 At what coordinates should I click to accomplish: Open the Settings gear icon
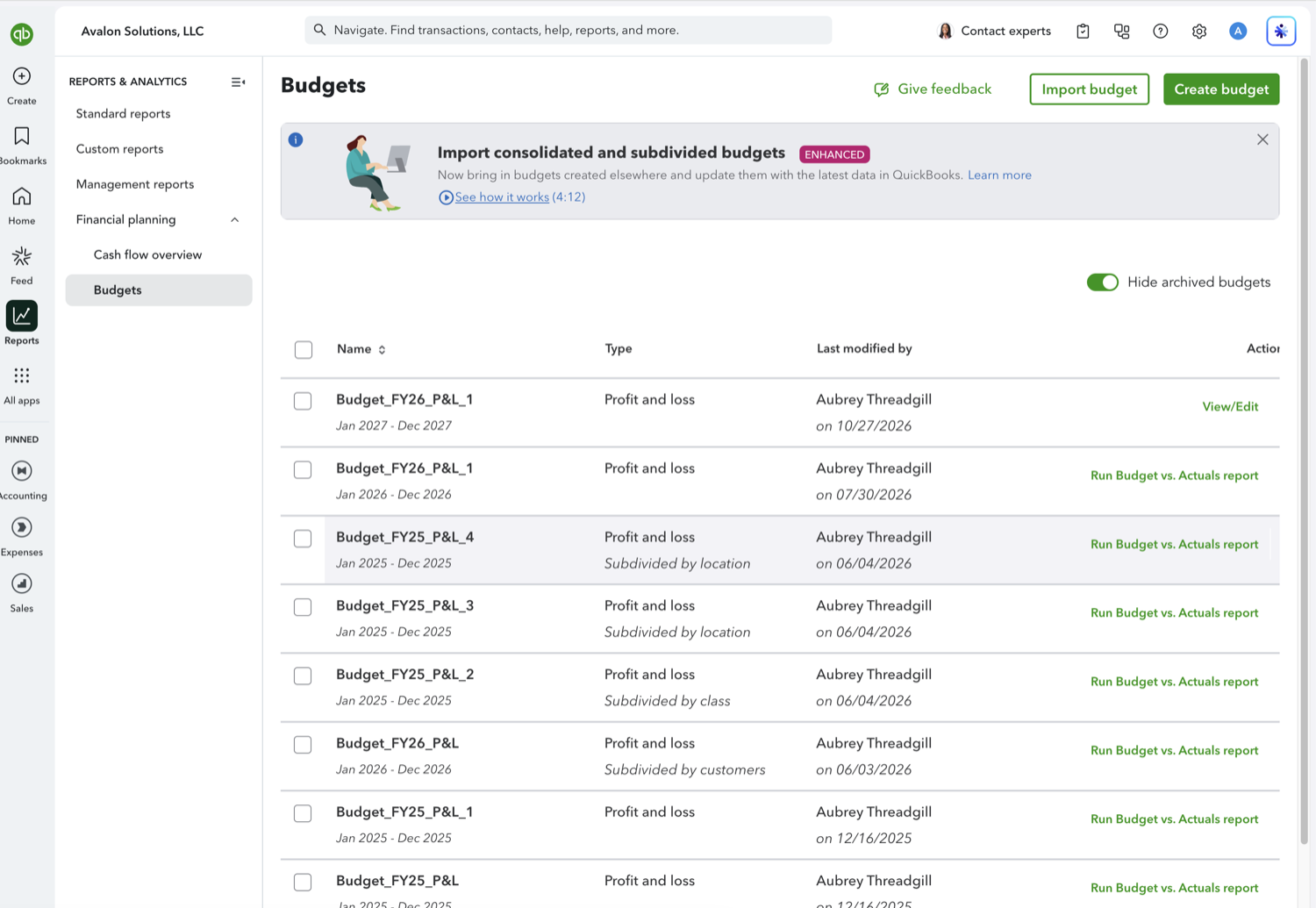[x=1199, y=31]
